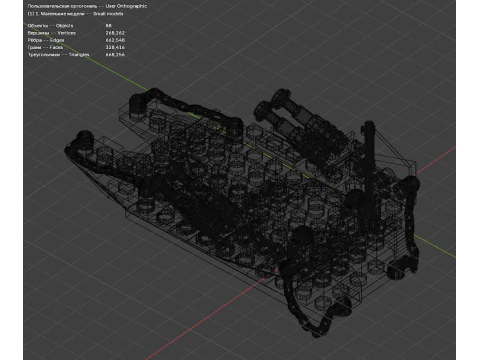Click the "Edges" statistics label
Viewport: 480px width, 360px height.
[x=57, y=40]
